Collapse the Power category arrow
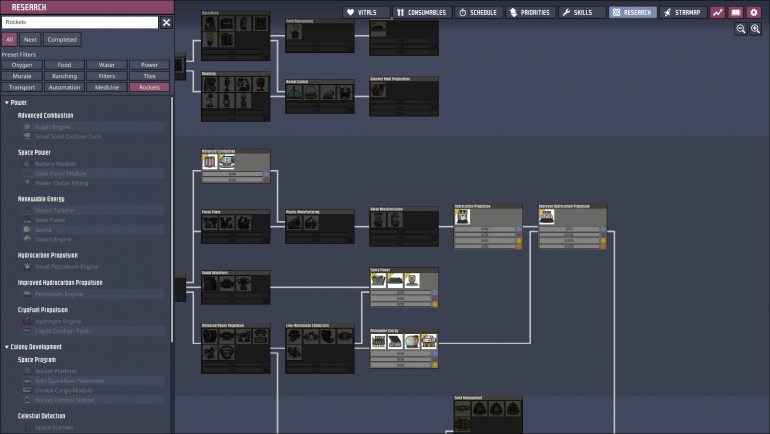770x434 pixels. pos(6,103)
